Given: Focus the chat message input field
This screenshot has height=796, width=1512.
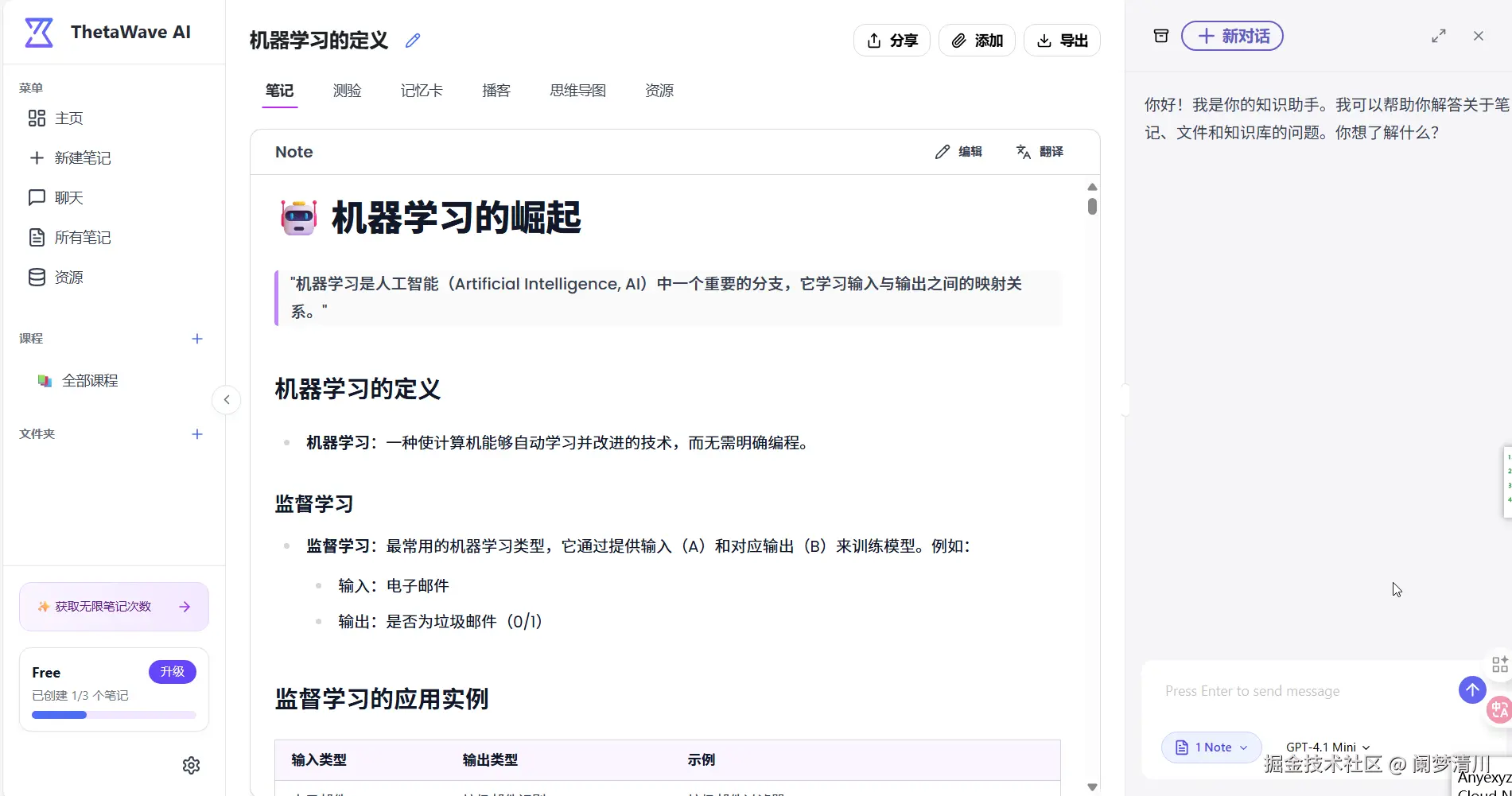Looking at the screenshot, I should pos(1304,691).
